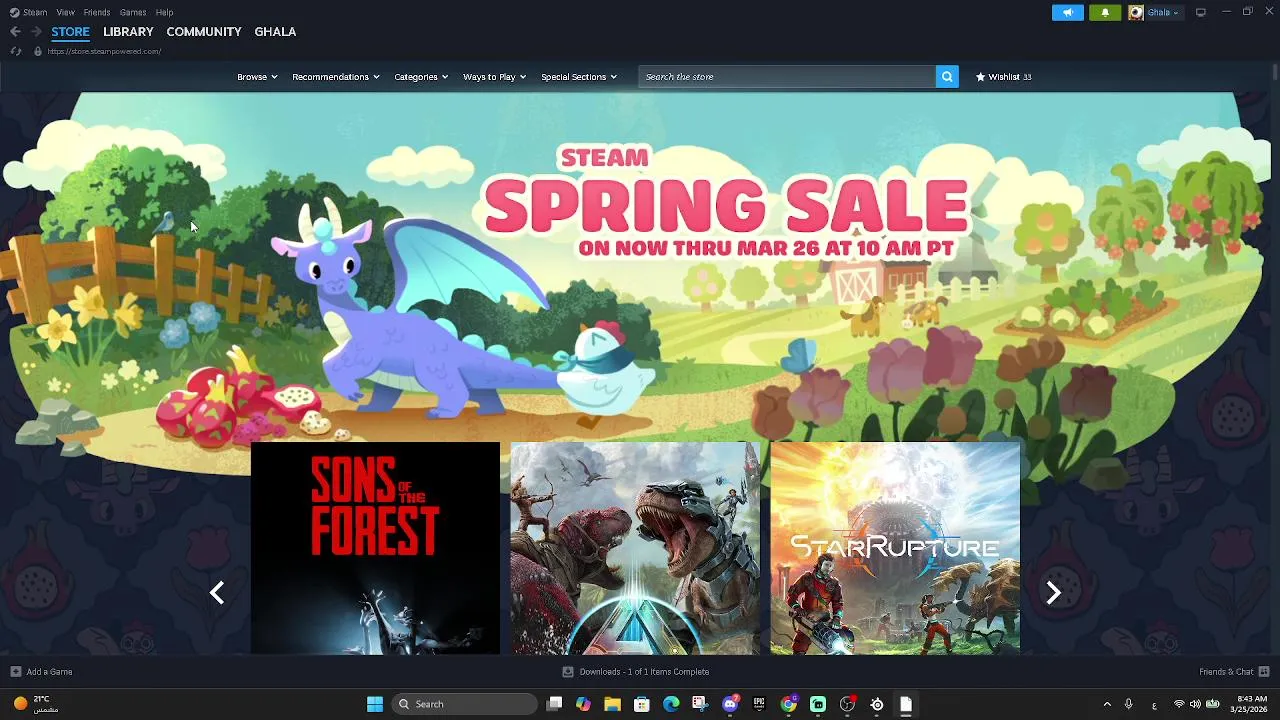Click the microphone tray icon

point(1128,704)
